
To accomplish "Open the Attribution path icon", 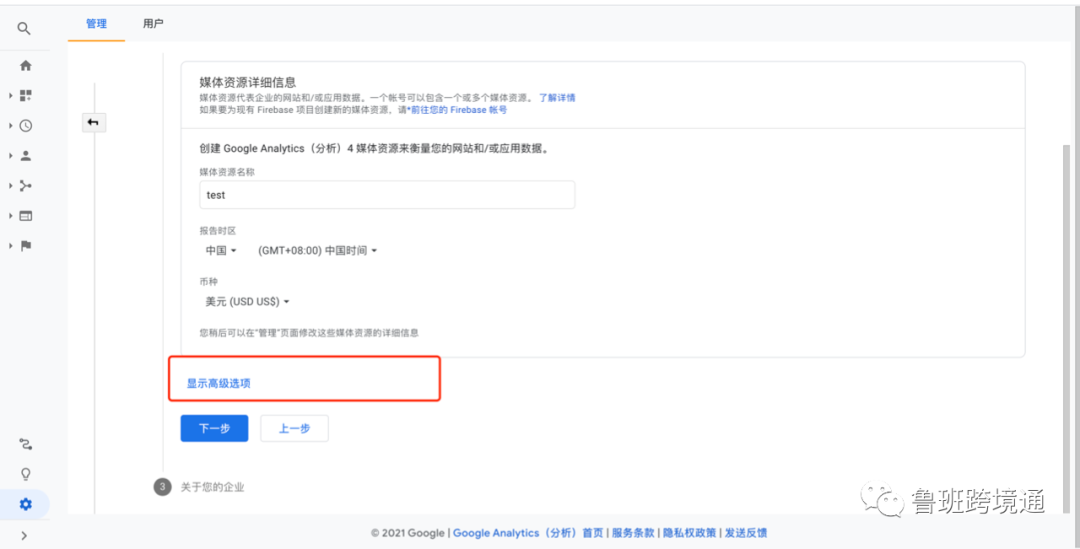I will (25, 444).
